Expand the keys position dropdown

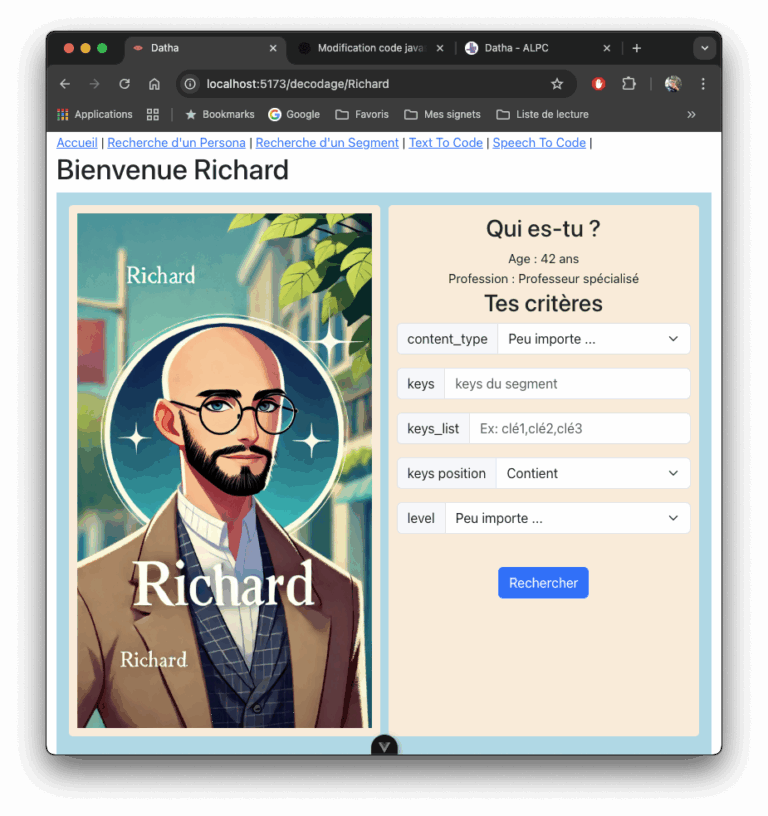593,473
